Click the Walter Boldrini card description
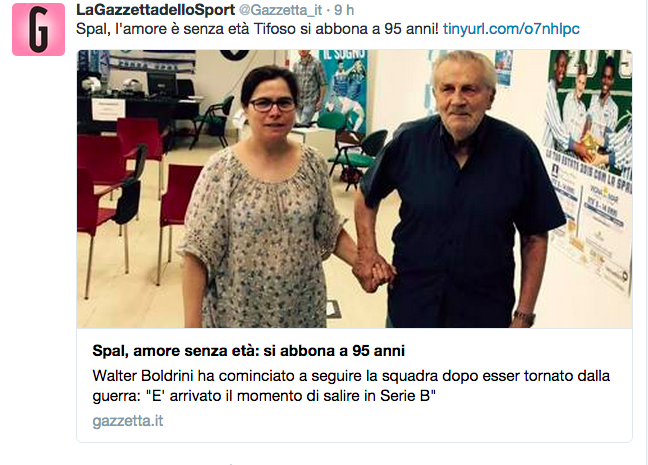Screen dimensions: 648x465 pos(351,386)
